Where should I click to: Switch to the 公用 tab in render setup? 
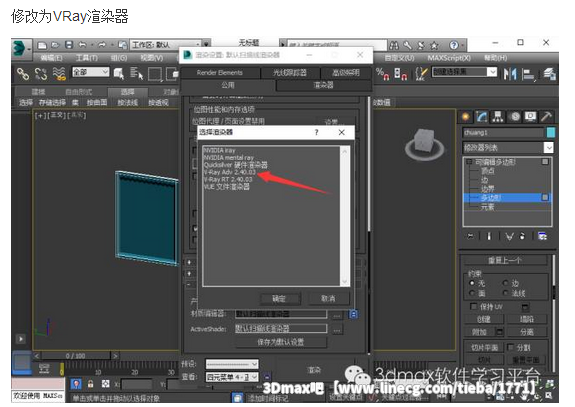228,85
